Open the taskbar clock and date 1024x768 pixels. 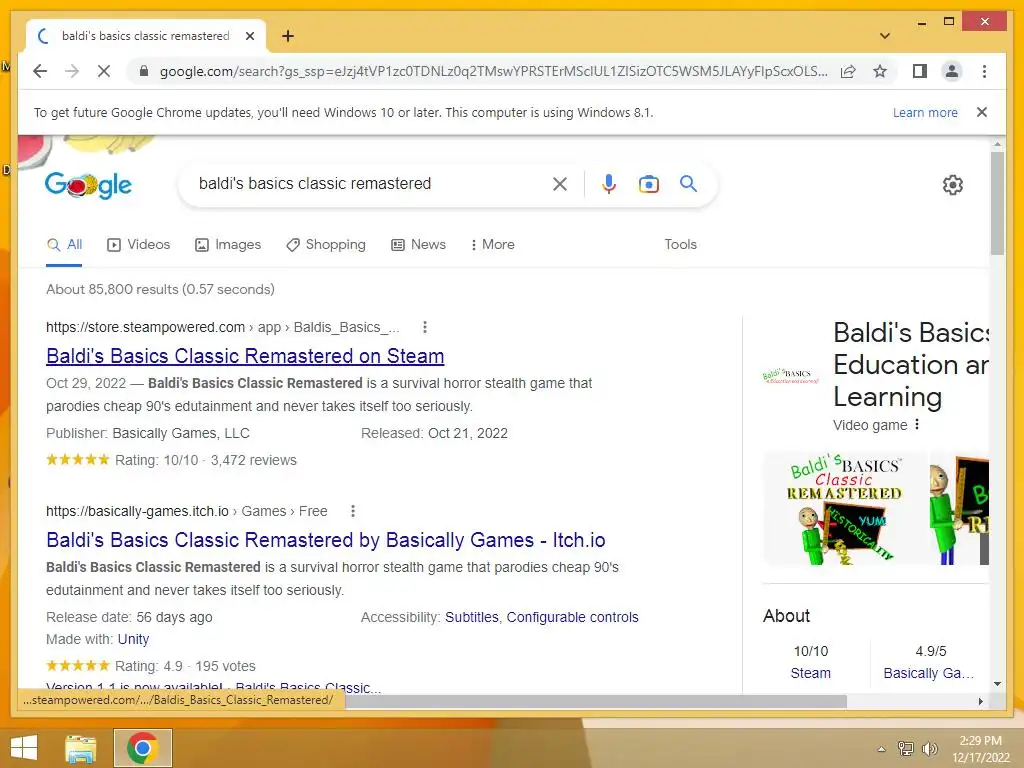pyautogui.click(x=980, y=749)
